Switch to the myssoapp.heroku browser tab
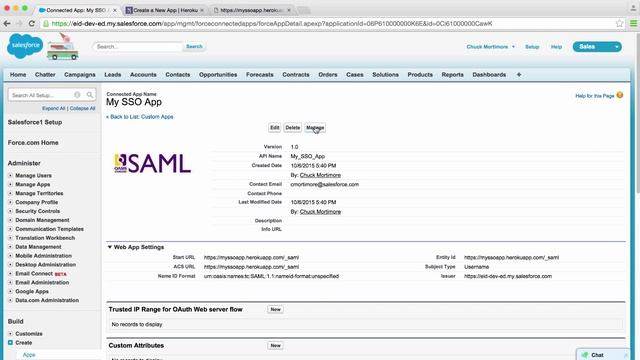The width and height of the screenshot is (640, 360). (x=251, y=10)
